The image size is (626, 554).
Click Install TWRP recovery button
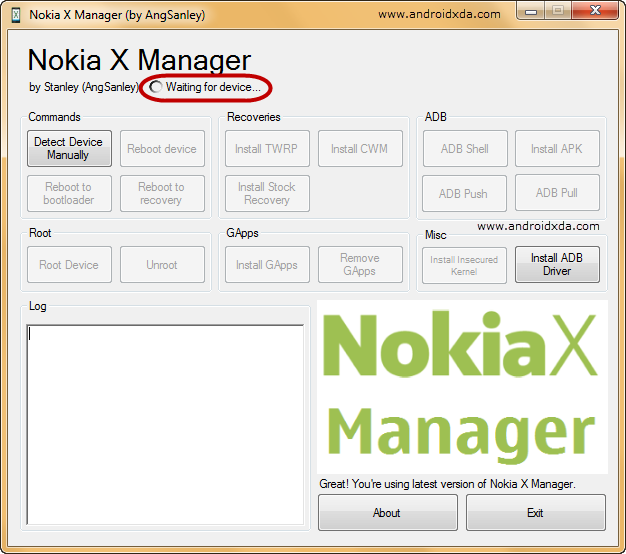point(267,148)
